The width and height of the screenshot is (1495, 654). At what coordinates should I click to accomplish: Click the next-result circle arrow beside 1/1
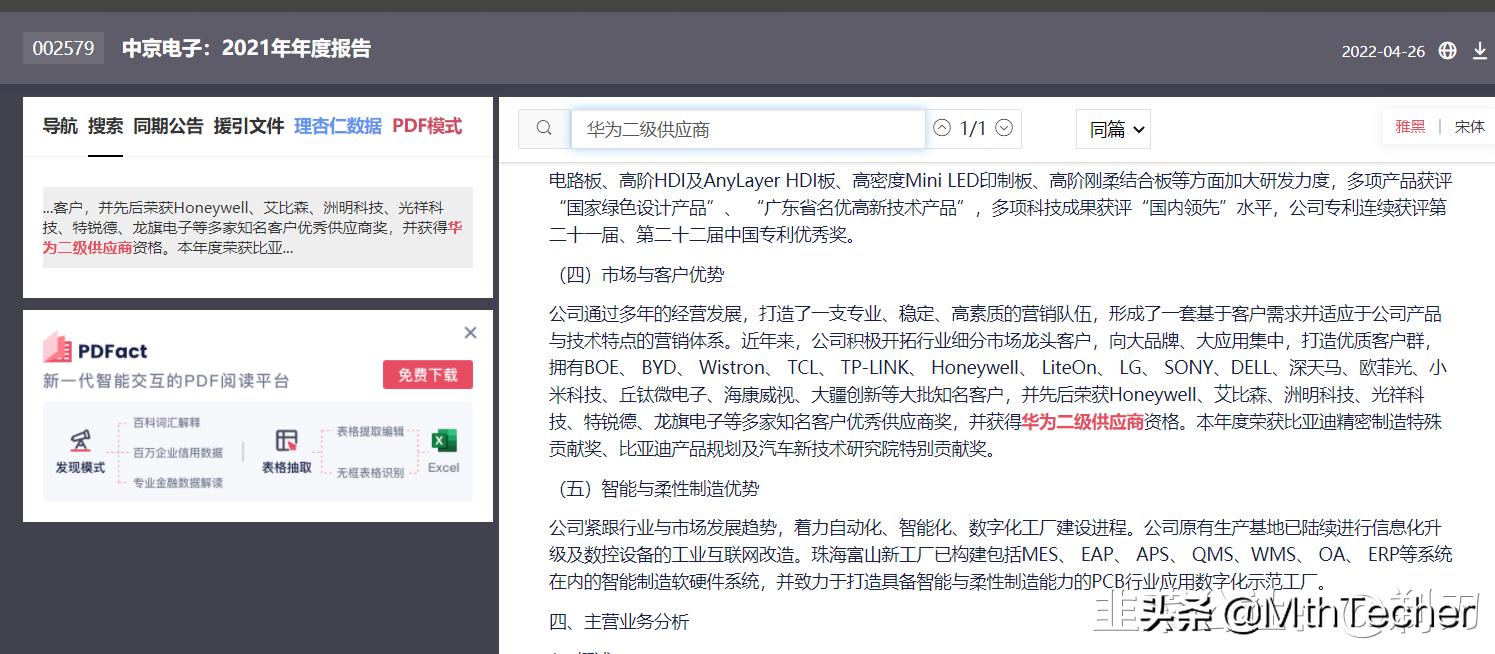click(x=1006, y=128)
